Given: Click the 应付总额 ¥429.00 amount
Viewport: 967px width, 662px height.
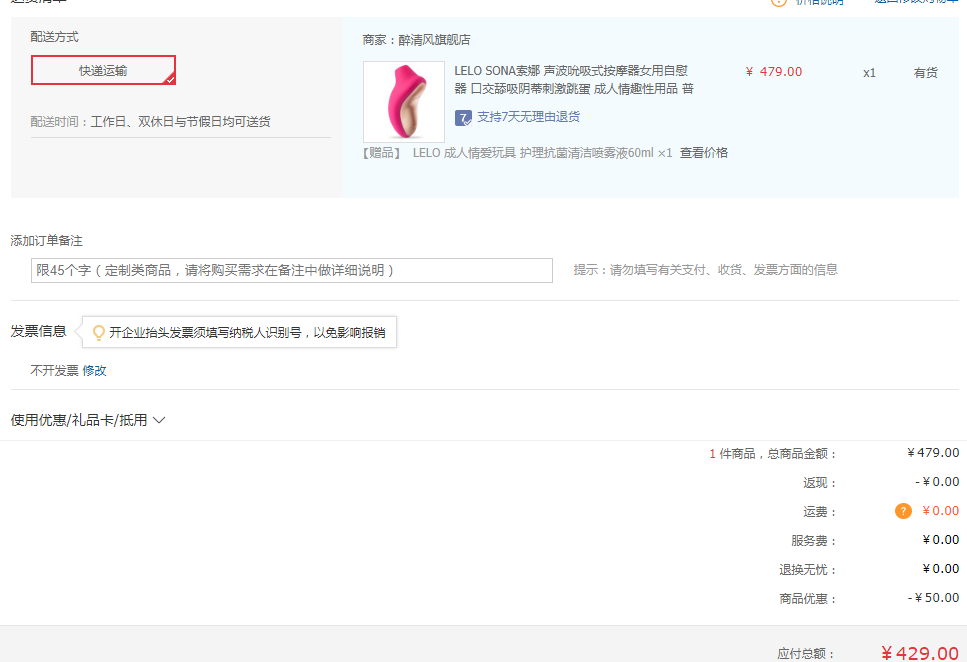Looking at the screenshot, I should (x=920, y=653).
